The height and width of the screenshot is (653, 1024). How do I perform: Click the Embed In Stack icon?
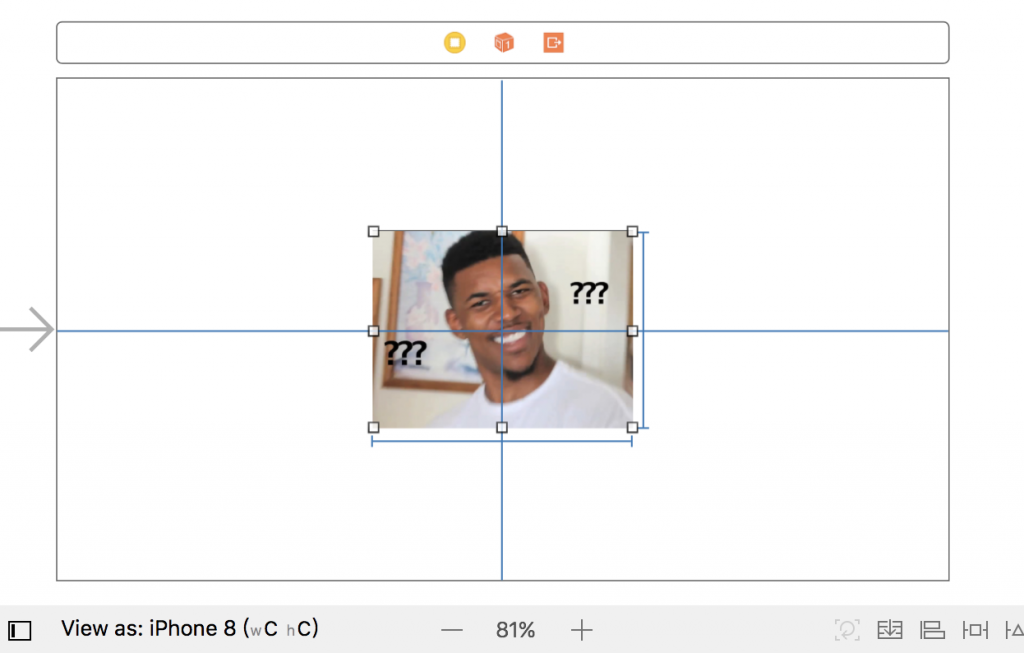click(x=889, y=630)
